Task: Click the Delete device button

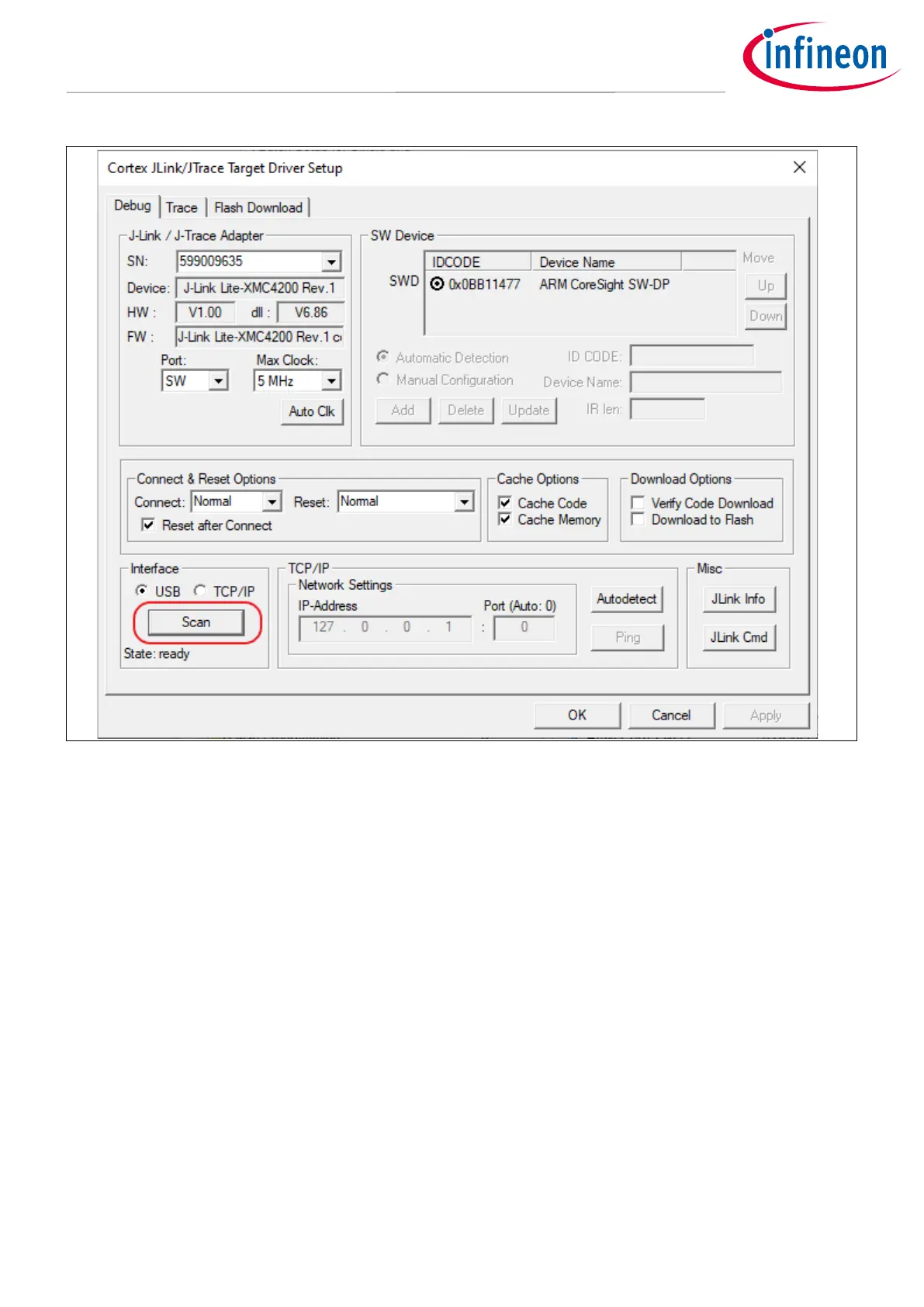Action: (x=465, y=411)
